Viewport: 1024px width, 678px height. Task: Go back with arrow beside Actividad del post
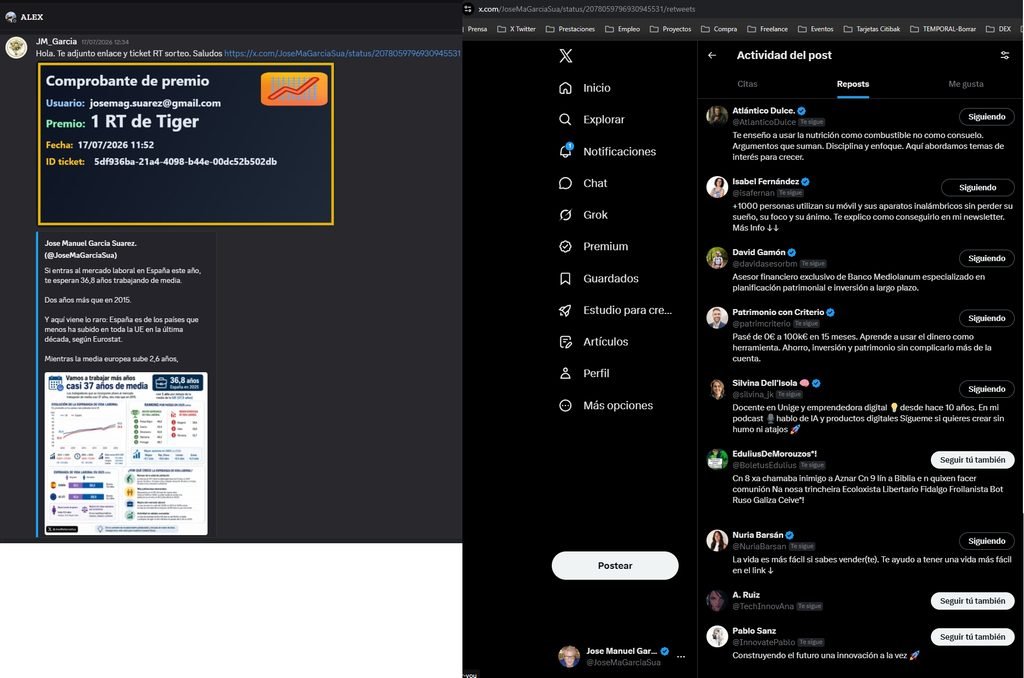click(x=712, y=56)
